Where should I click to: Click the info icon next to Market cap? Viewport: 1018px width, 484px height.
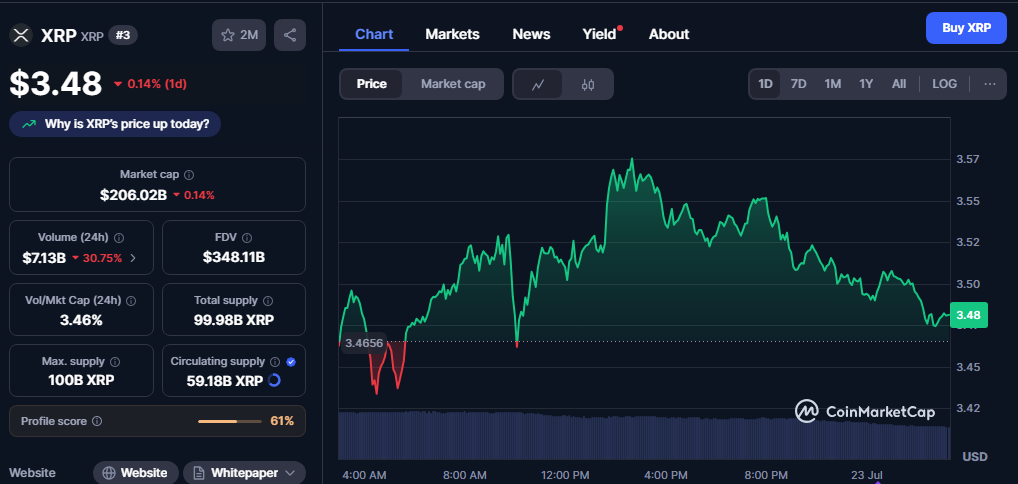189,175
